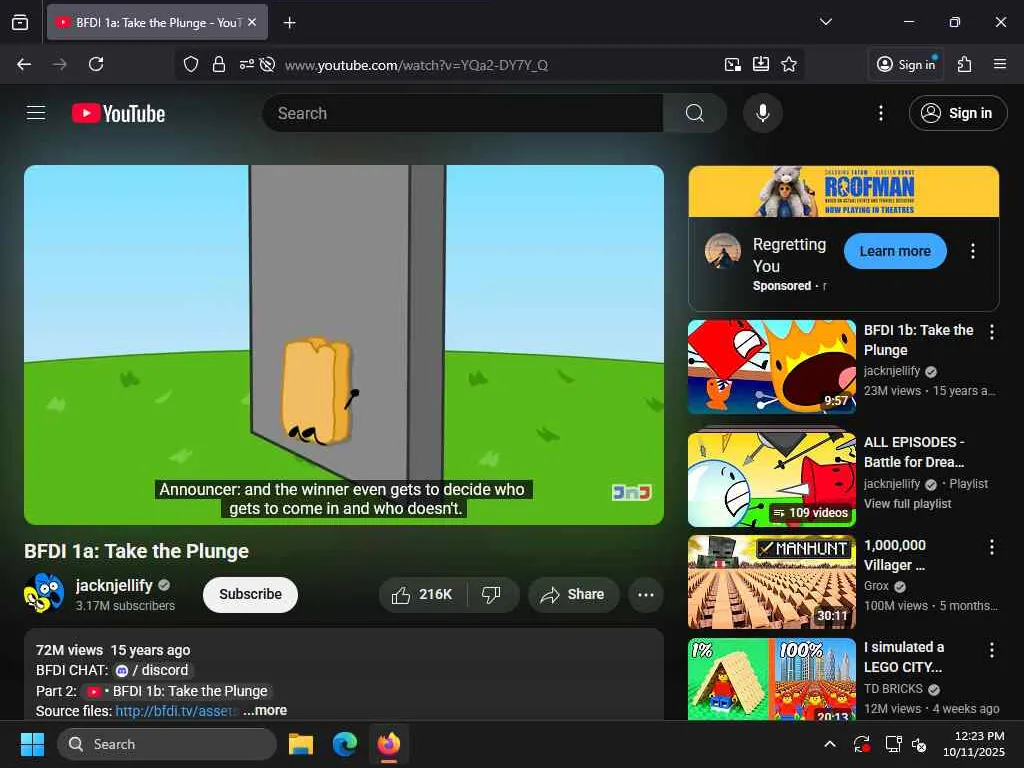
Task: Click the search magnifier button
Action: (x=695, y=113)
